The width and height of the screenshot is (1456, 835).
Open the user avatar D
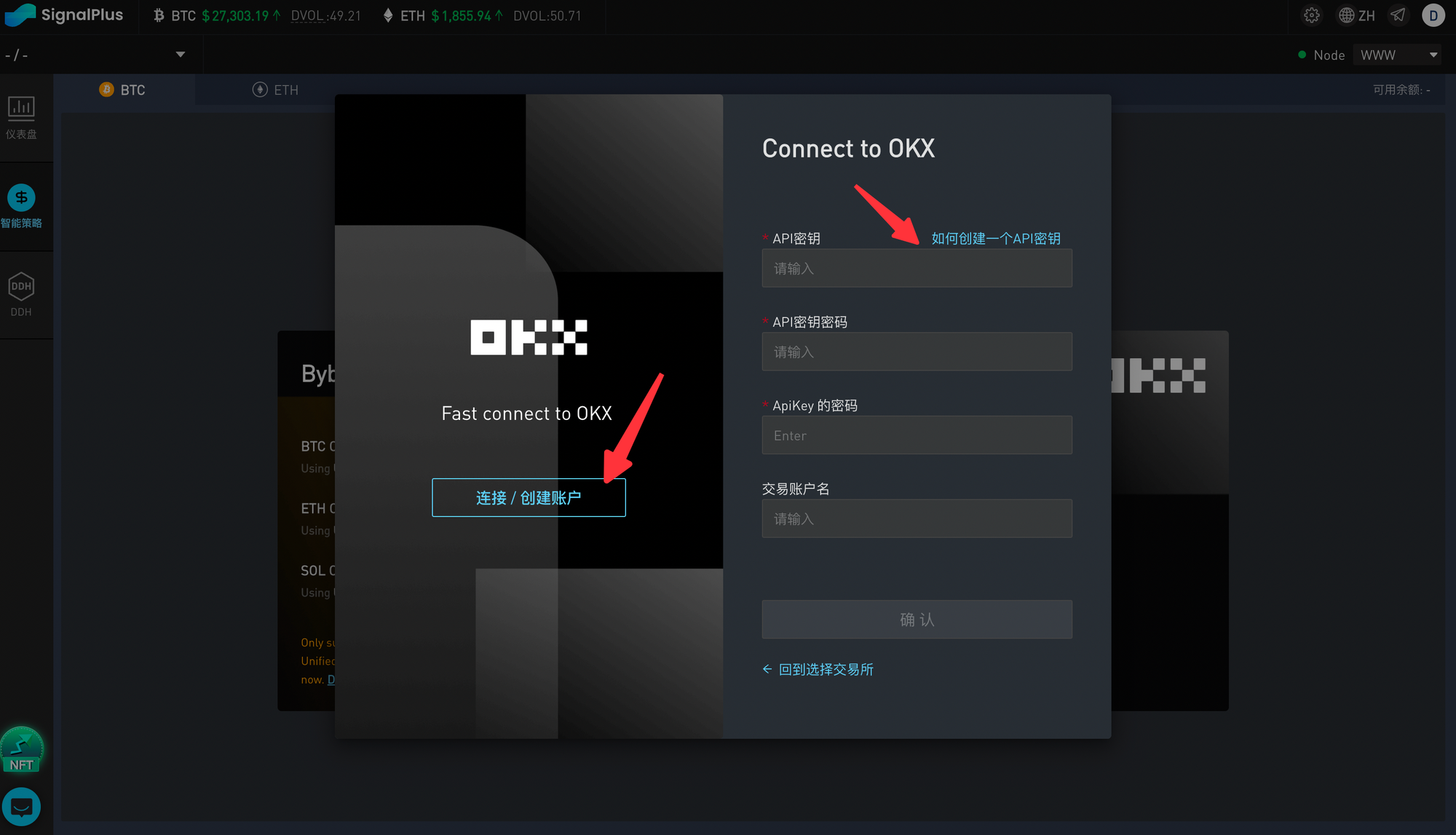pyautogui.click(x=1433, y=15)
